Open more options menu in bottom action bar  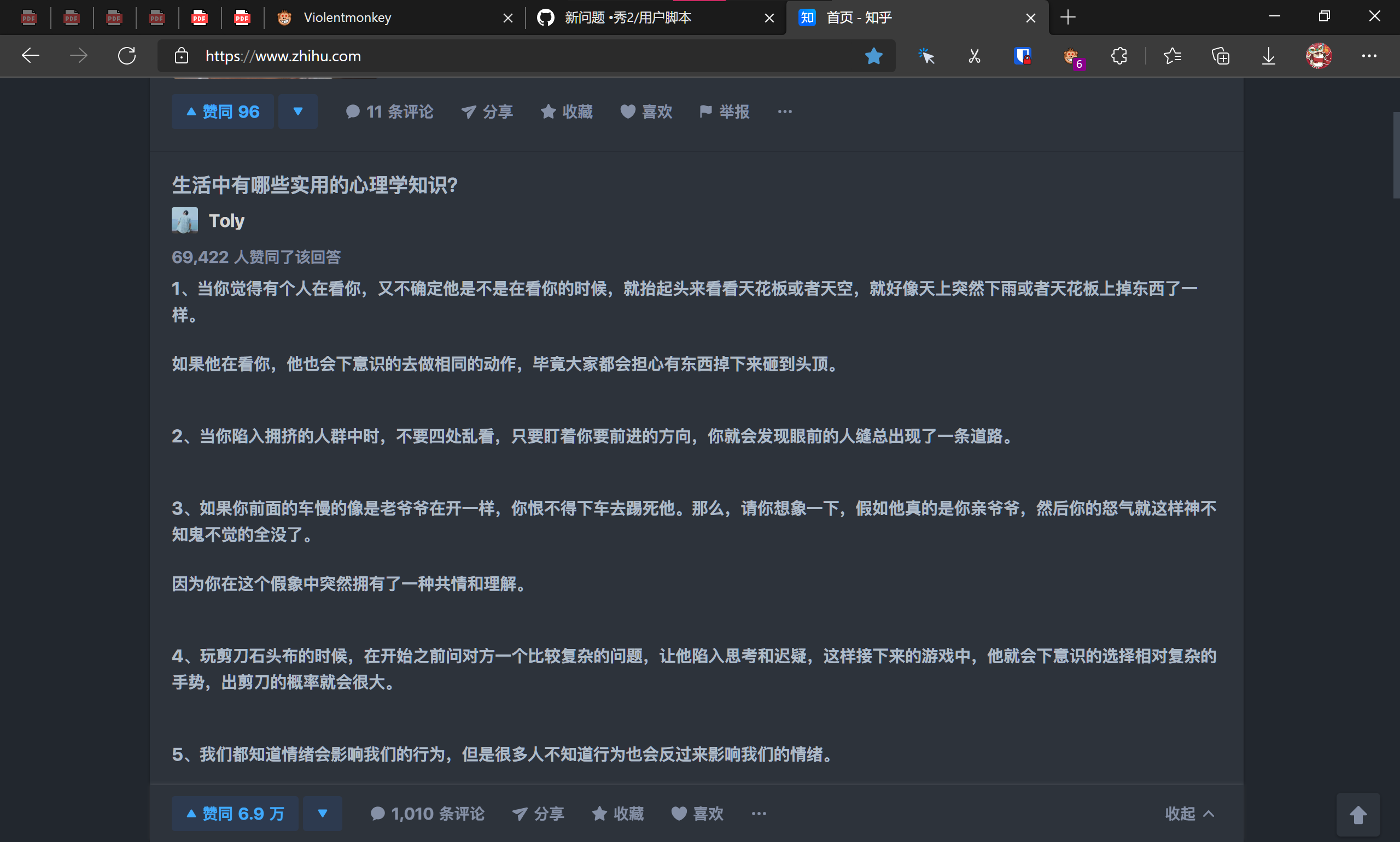[758, 813]
